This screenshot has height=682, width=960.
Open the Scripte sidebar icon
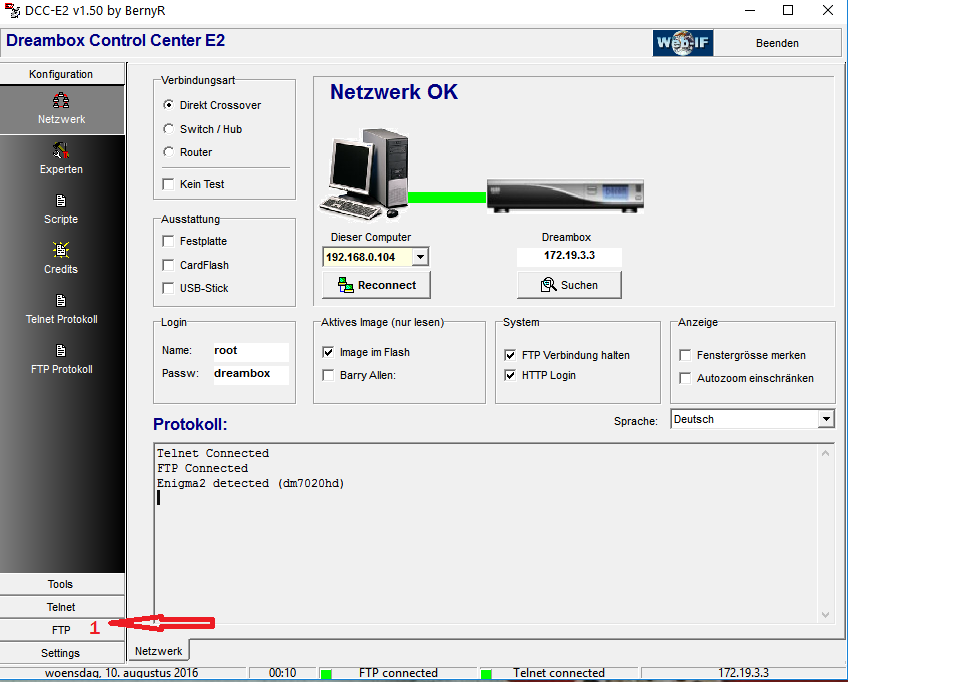point(61,201)
